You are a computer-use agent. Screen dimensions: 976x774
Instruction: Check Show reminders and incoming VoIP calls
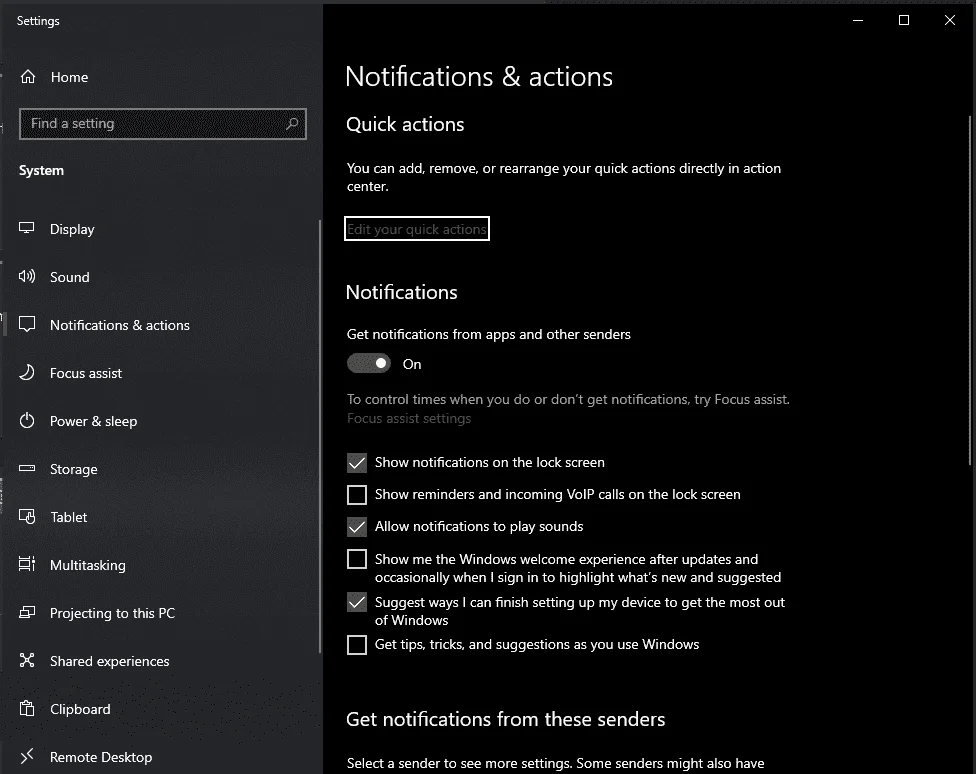[357, 494]
